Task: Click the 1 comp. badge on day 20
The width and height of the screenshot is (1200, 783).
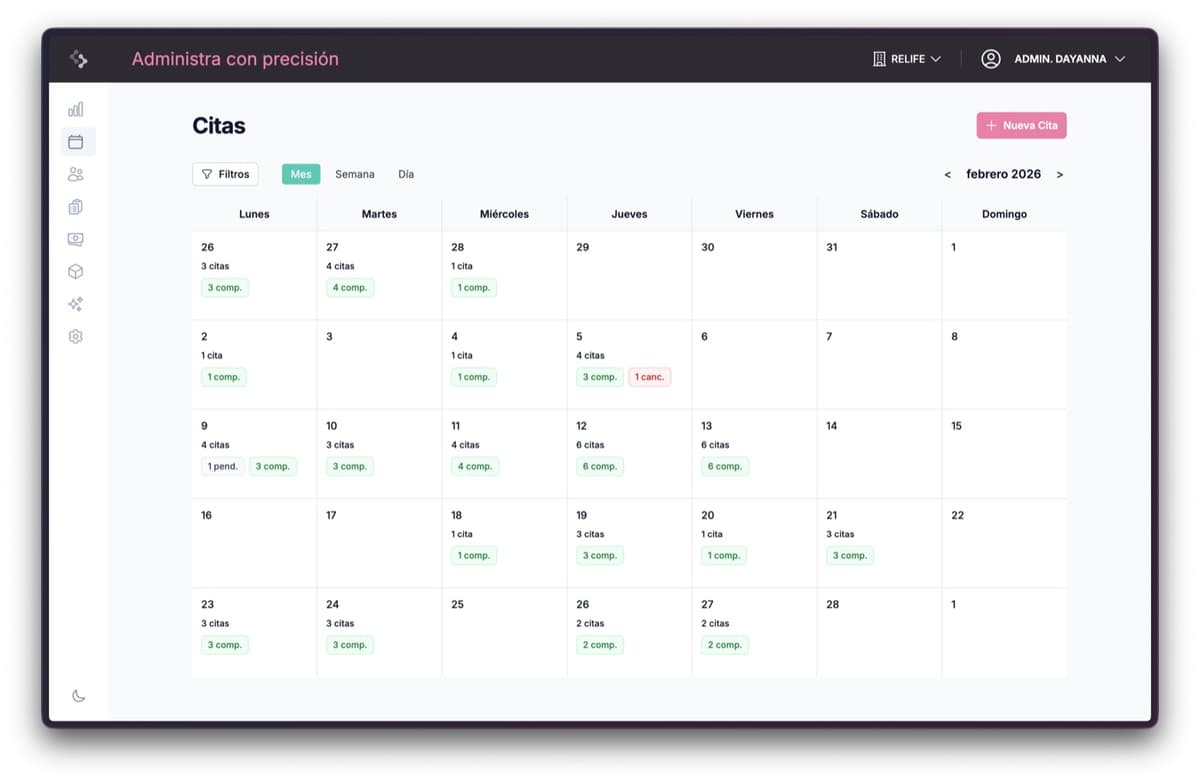Action: 724,556
